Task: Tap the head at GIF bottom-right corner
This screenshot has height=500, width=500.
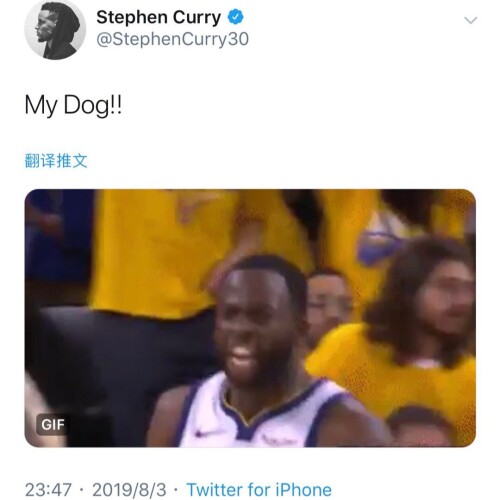Action: (420, 425)
